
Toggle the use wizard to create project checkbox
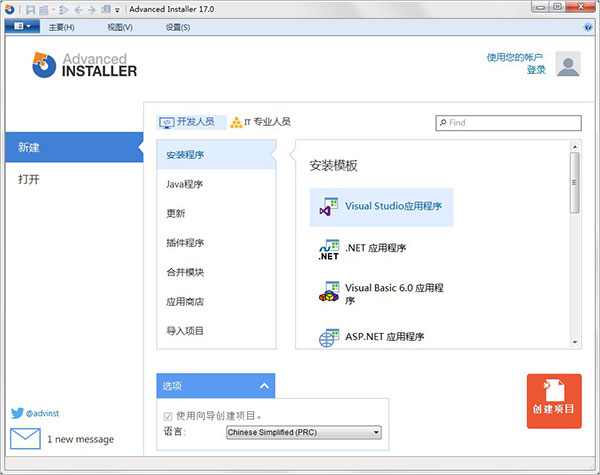[167, 416]
